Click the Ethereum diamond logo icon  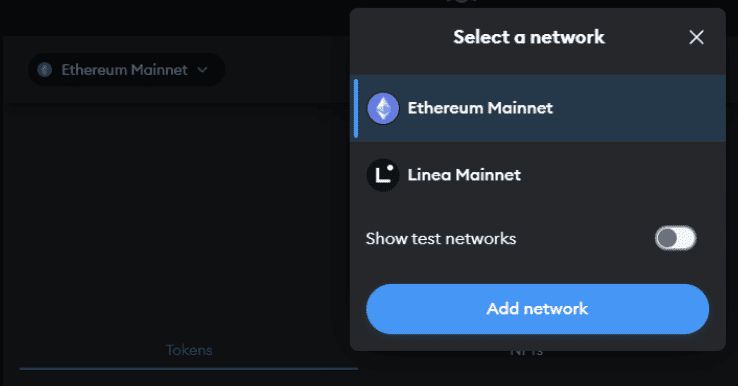pyautogui.click(x=383, y=108)
